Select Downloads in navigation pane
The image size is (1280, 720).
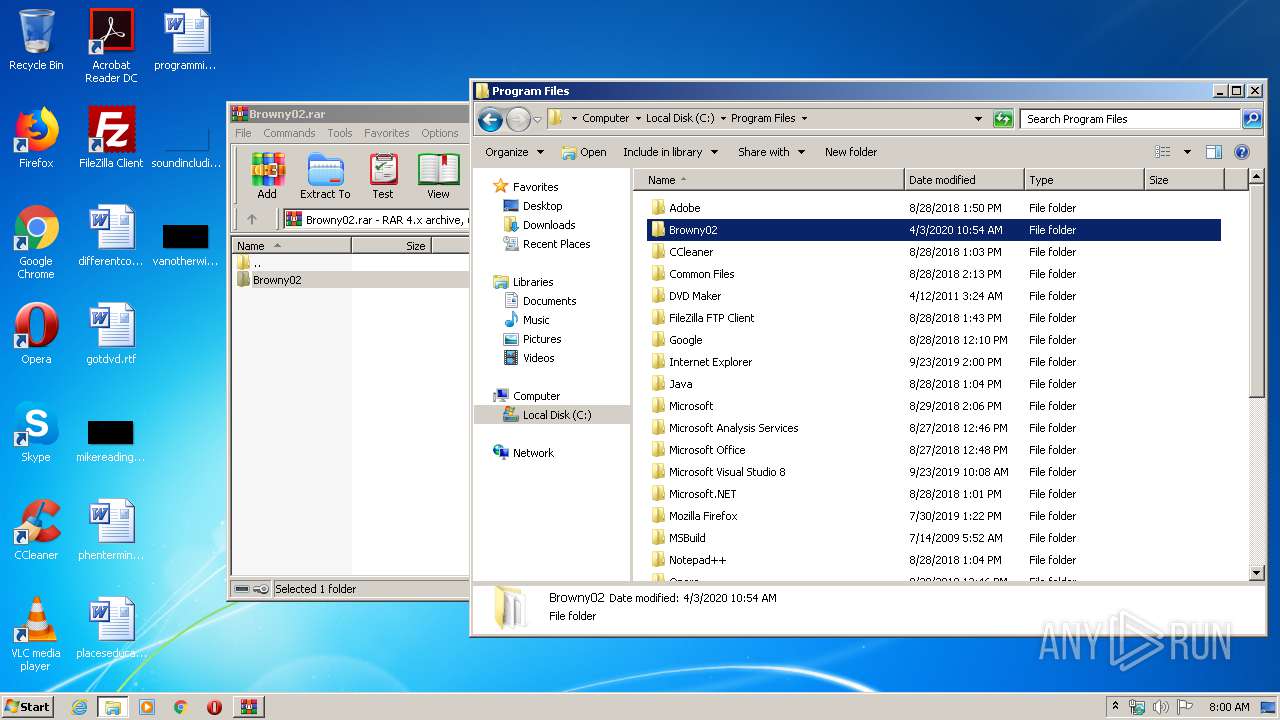[549, 225]
